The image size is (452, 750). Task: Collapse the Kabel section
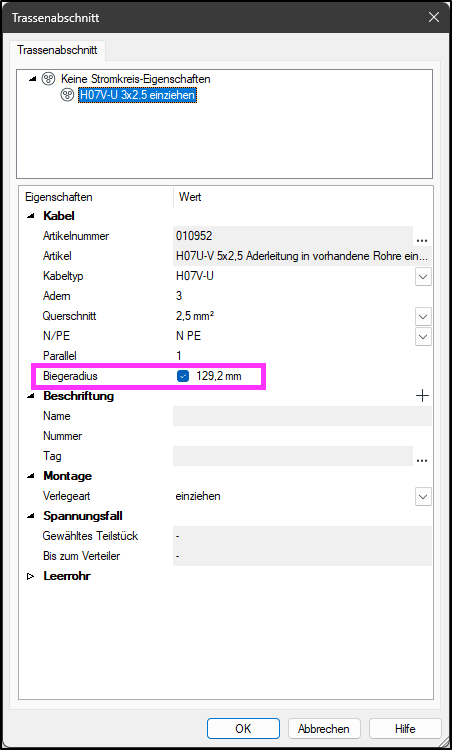pos(31,216)
